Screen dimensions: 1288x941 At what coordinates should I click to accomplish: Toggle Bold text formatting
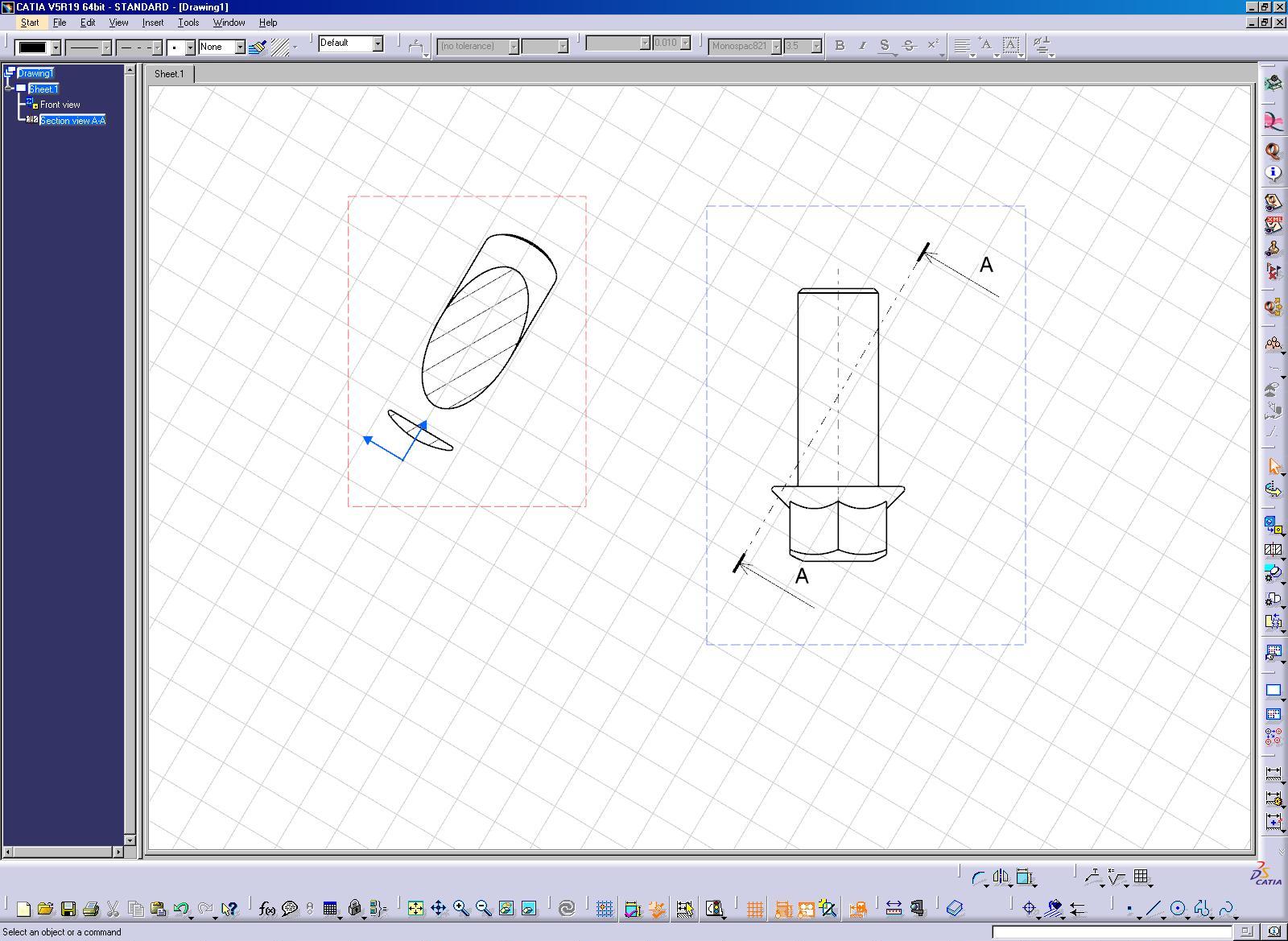click(840, 46)
